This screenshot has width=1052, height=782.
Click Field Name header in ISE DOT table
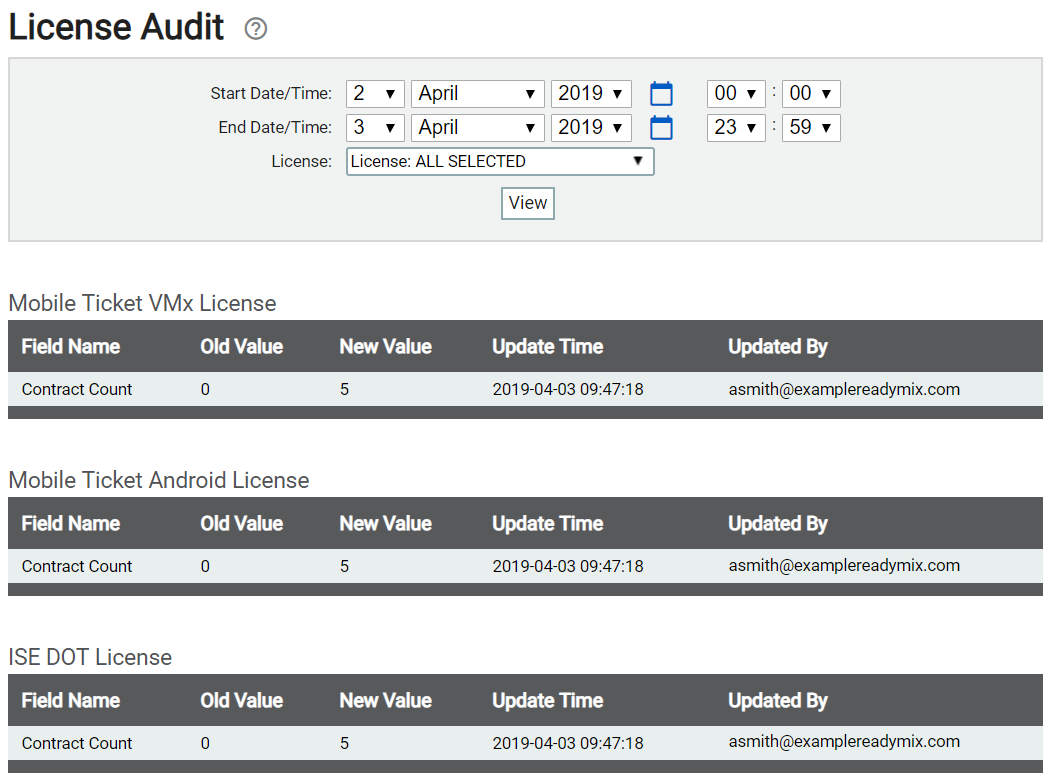click(x=70, y=700)
